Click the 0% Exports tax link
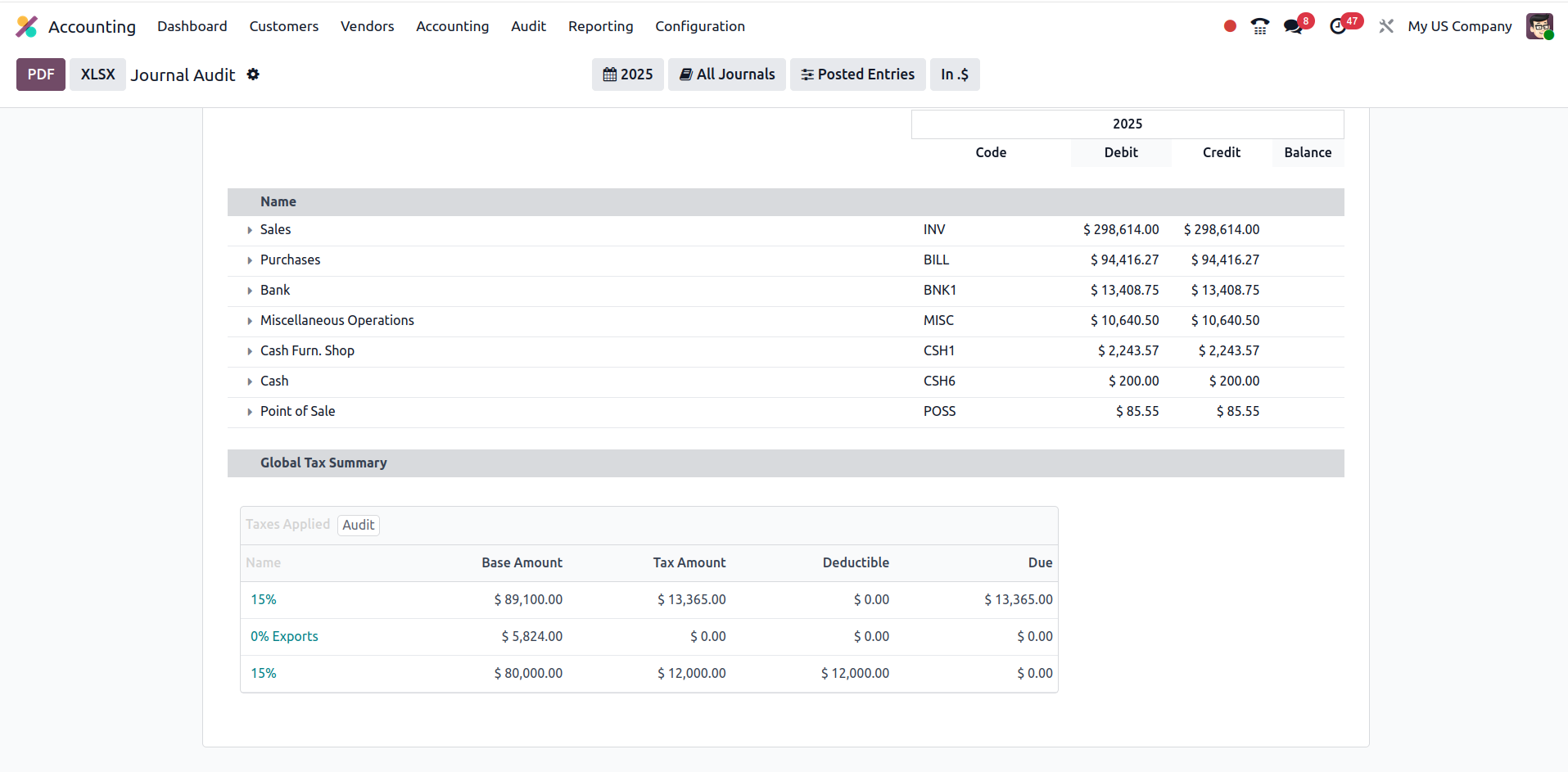The image size is (1568, 772). click(284, 636)
